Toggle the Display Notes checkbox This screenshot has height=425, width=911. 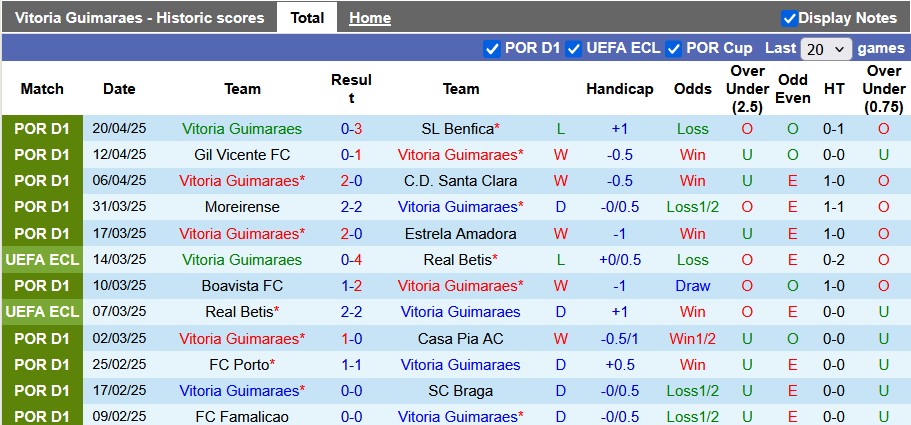pyautogui.click(x=789, y=18)
